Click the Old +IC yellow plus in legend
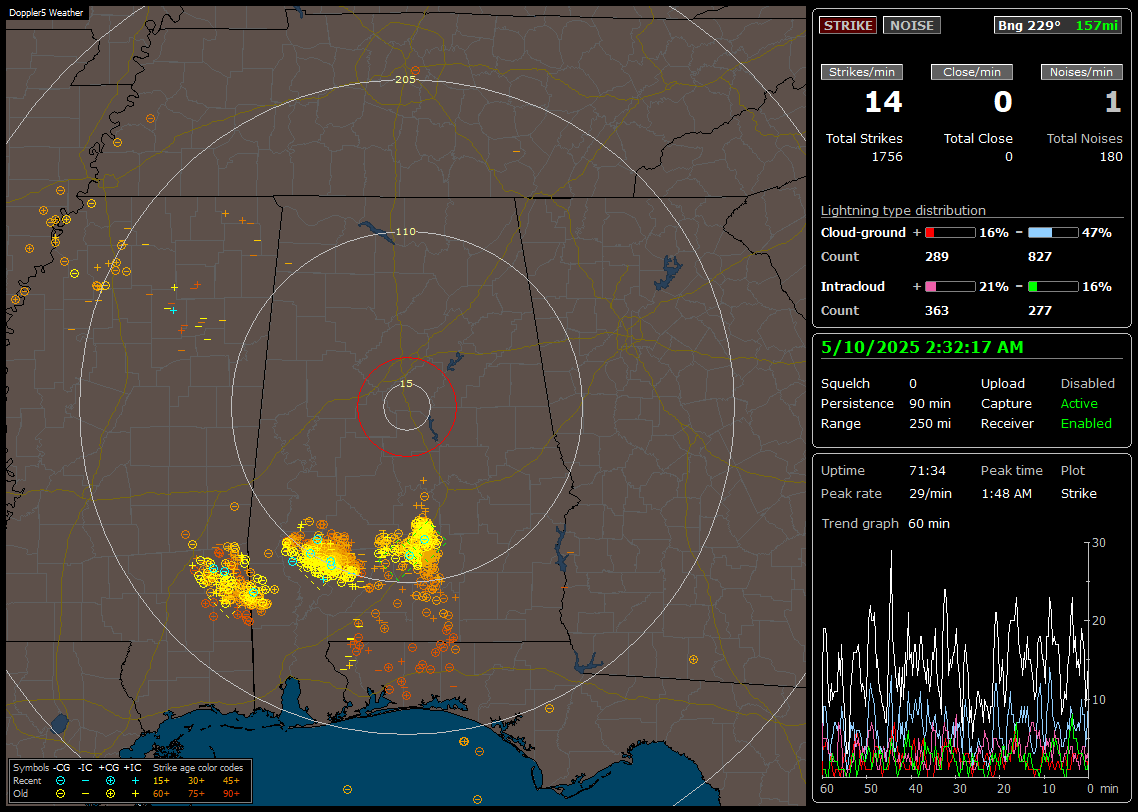The height and width of the screenshot is (812, 1138). [x=135, y=794]
